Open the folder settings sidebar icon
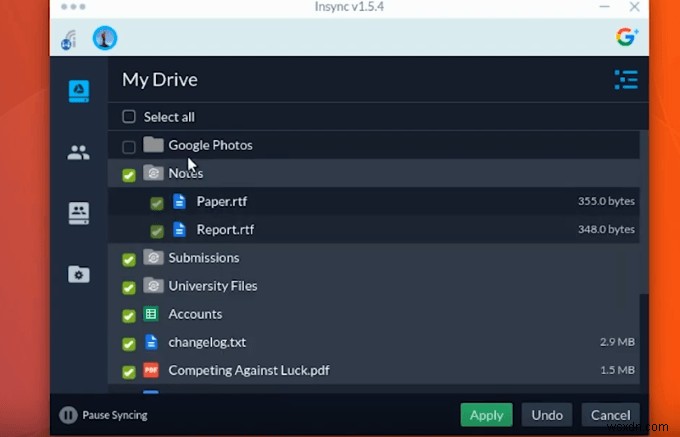 click(79, 274)
